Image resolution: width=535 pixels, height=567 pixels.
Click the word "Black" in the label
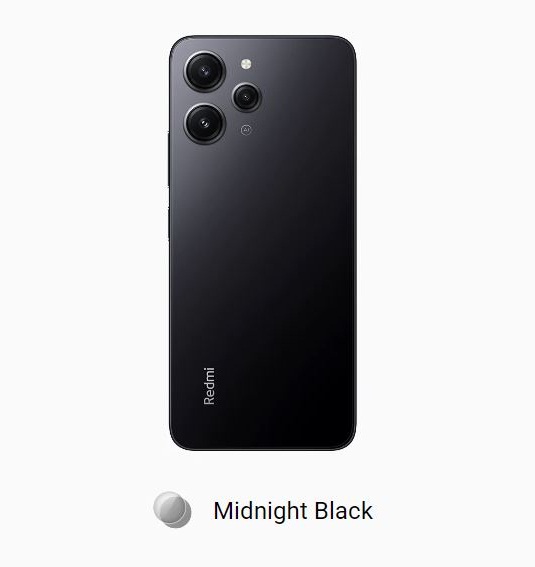point(343,511)
